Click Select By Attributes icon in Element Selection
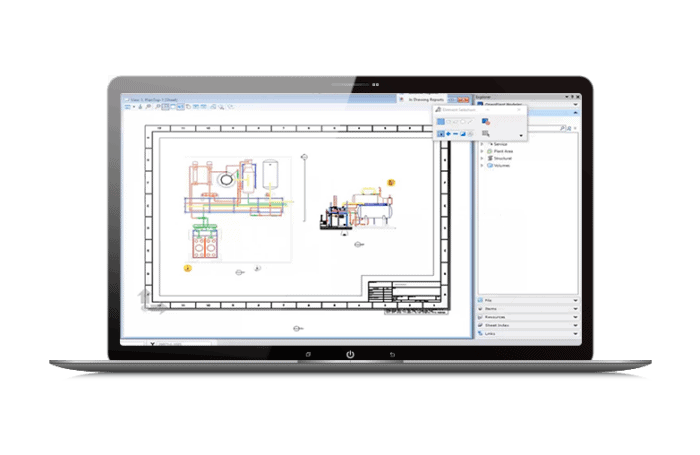Image resolution: width=700 pixels, height=455 pixels. click(x=486, y=121)
